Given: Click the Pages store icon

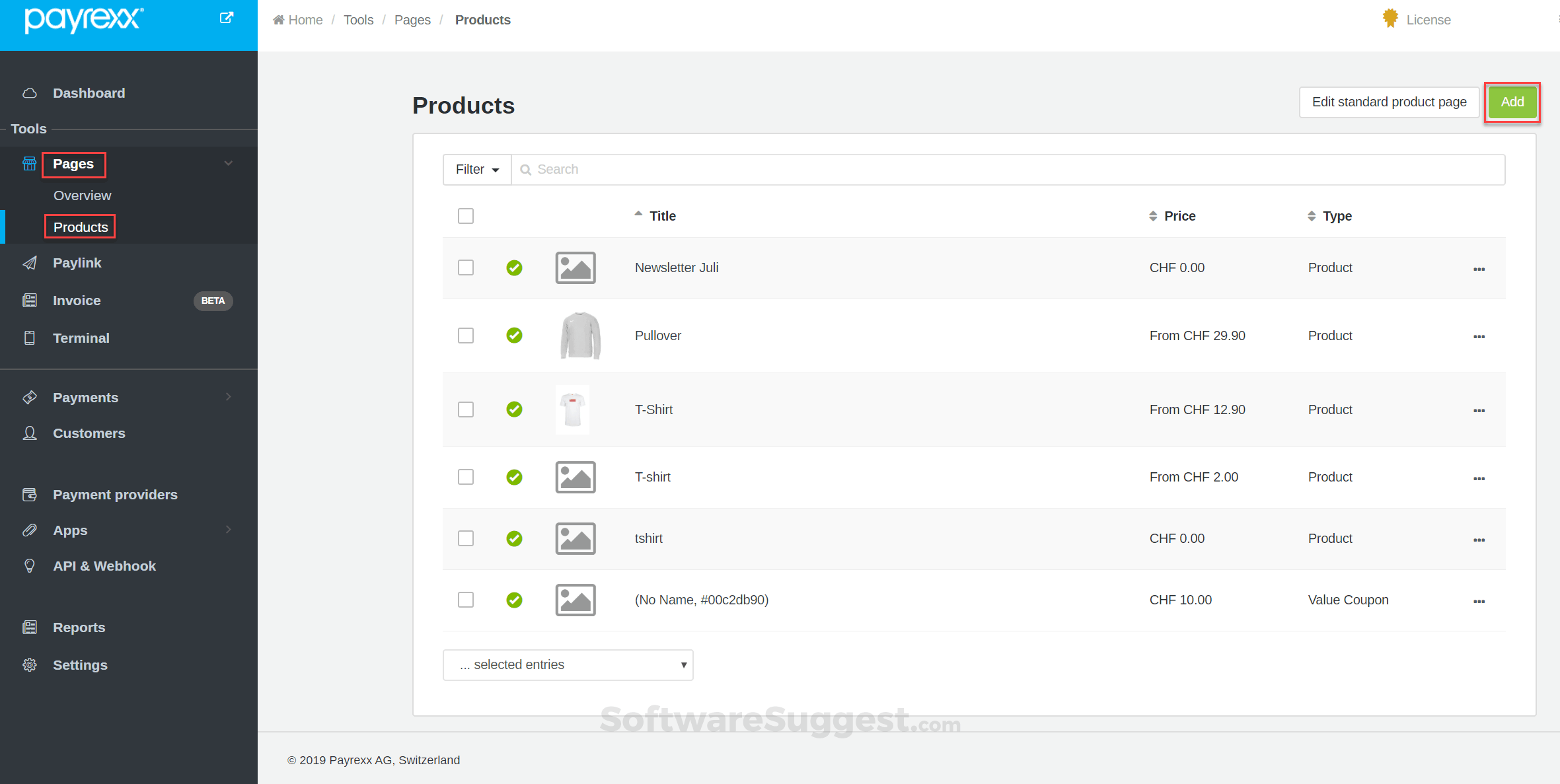Looking at the screenshot, I should click(30, 164).
